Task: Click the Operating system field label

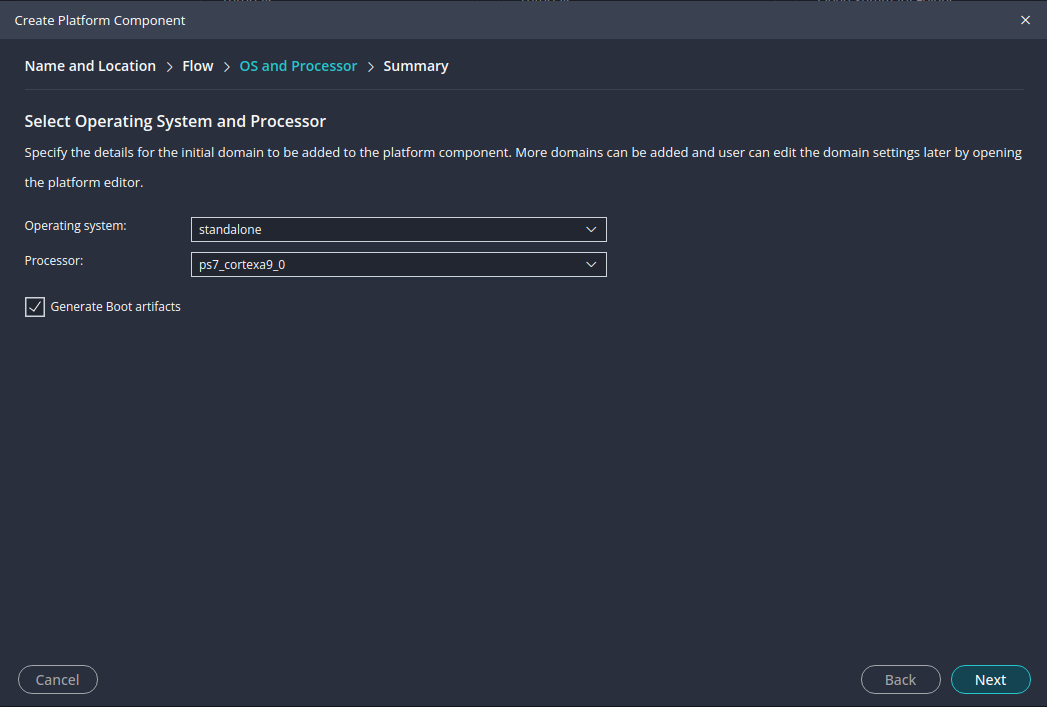Action: click(x=76, y=226)
